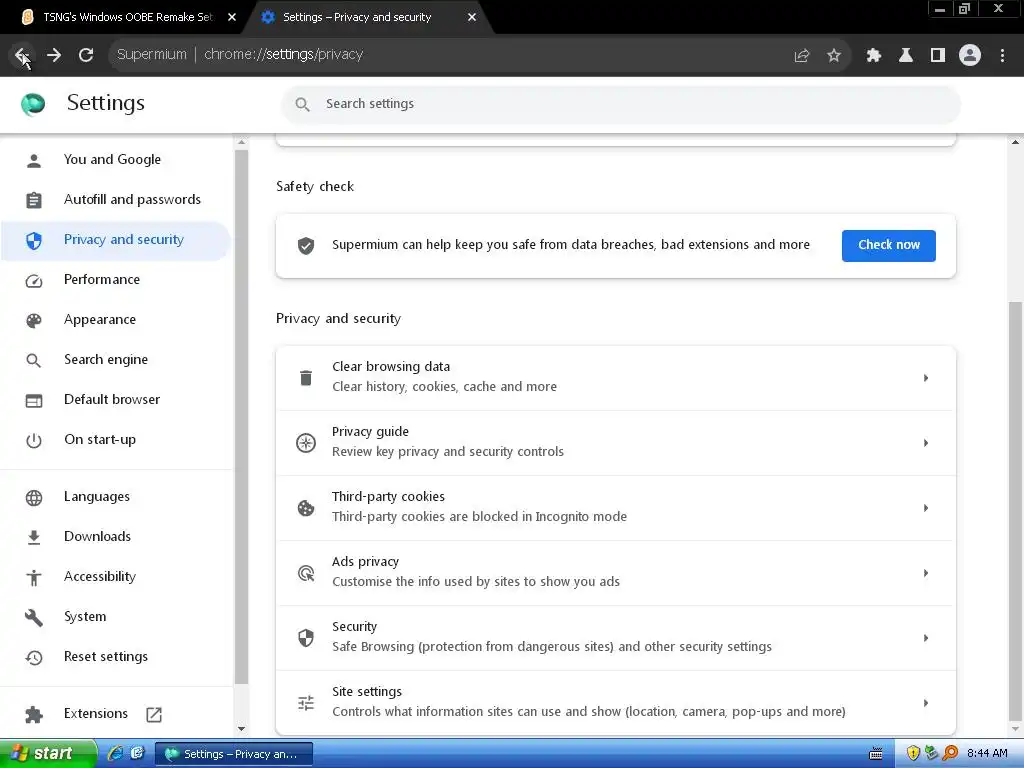Reload the settings page
Viewport: 1024px width, 768px height.
[86, 55]
